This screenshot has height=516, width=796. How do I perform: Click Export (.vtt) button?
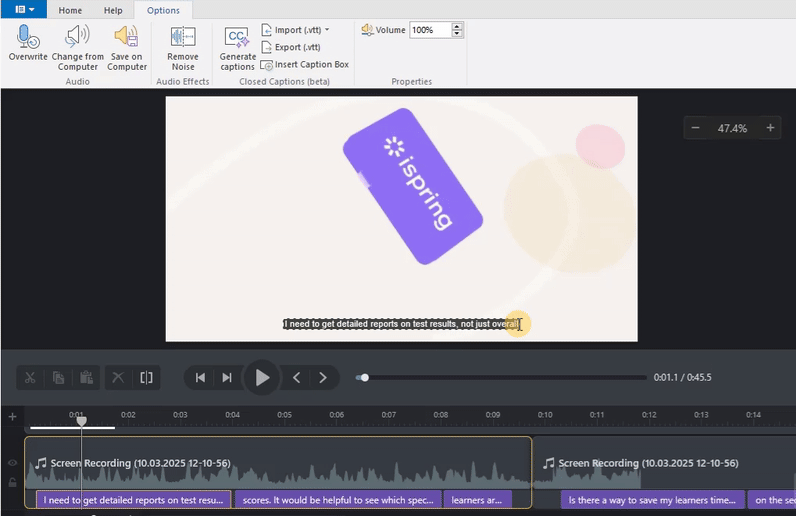(x=297, y=47)
